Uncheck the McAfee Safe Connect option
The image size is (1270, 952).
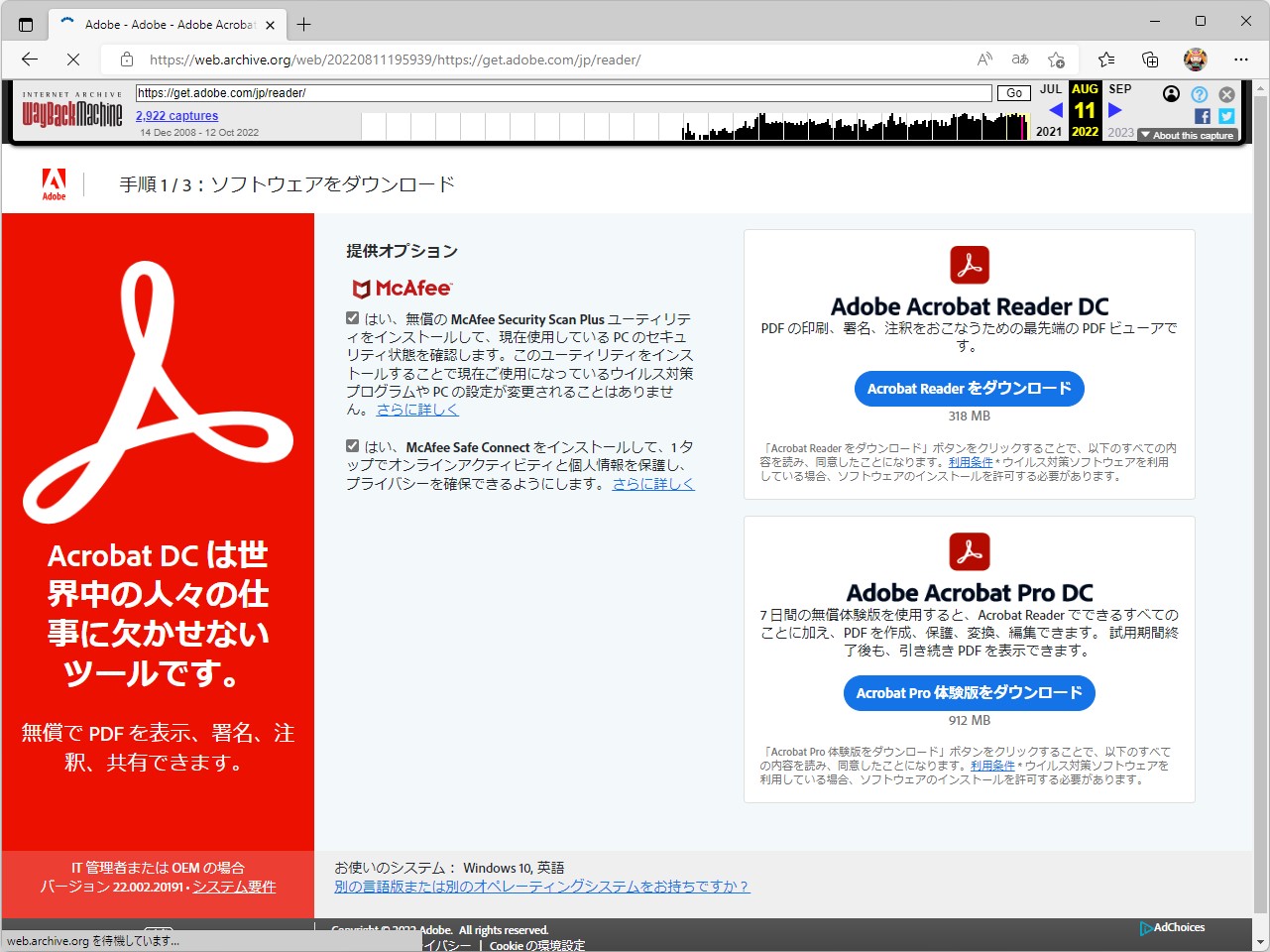[x=352, y=446]
